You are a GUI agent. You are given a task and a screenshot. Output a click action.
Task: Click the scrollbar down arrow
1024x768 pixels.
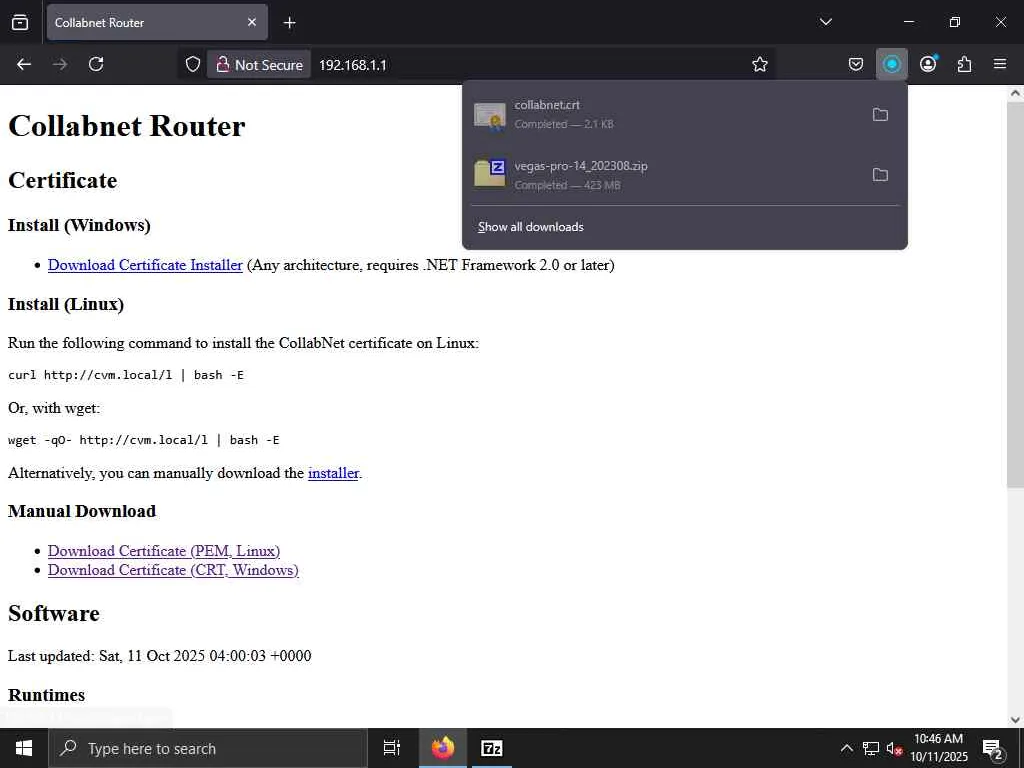click(1015, 720)
